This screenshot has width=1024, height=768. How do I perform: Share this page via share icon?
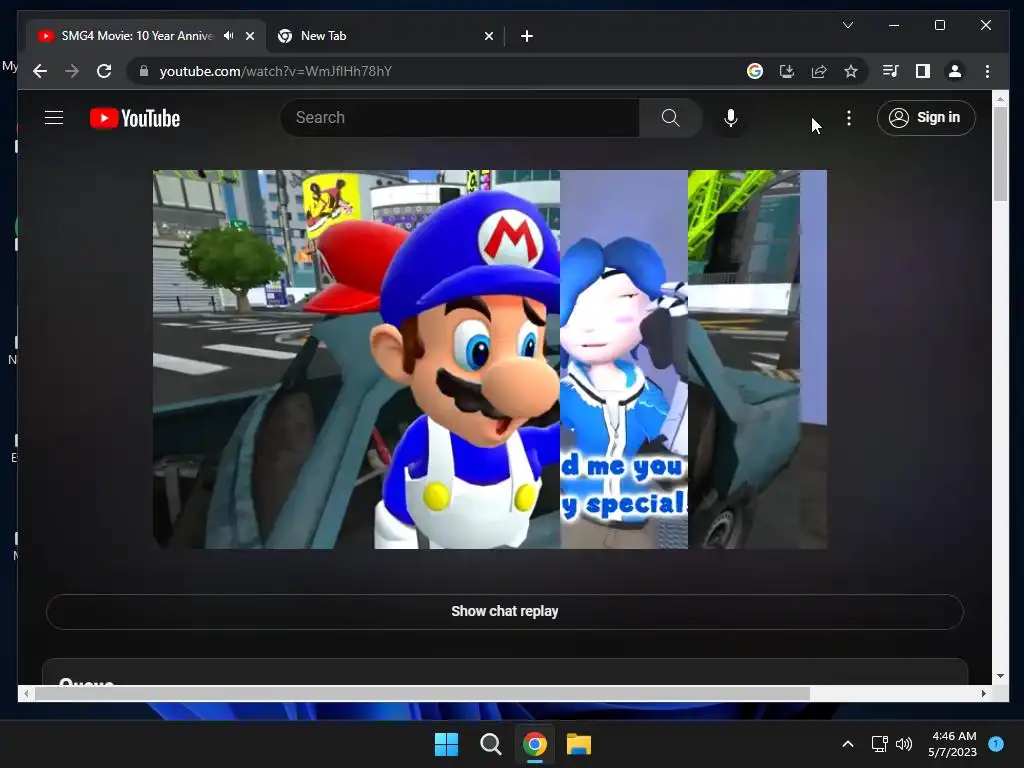pyautogui.click(x=819, y=71)
